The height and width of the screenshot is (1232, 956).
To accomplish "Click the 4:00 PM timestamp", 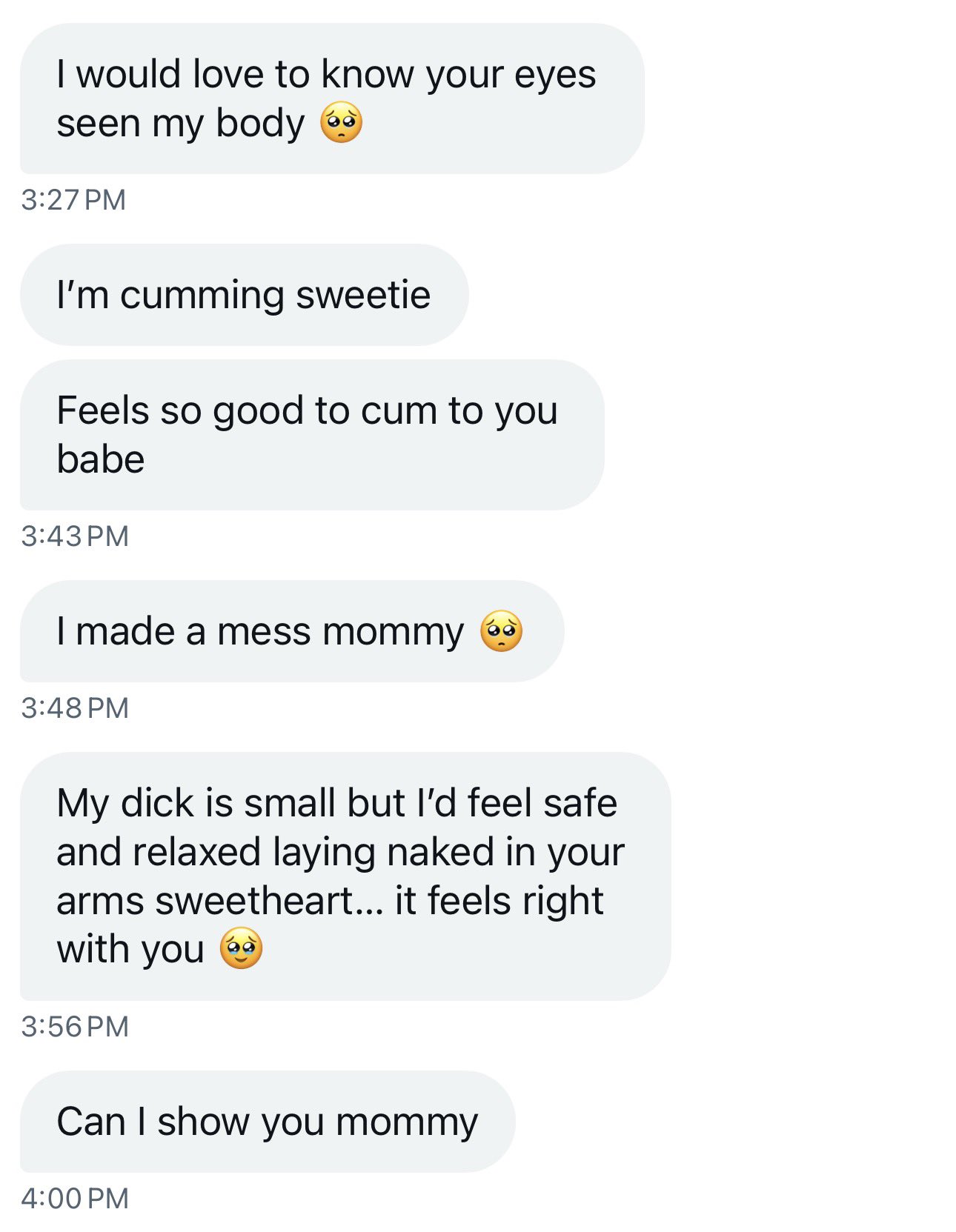I will [75, 1199].
